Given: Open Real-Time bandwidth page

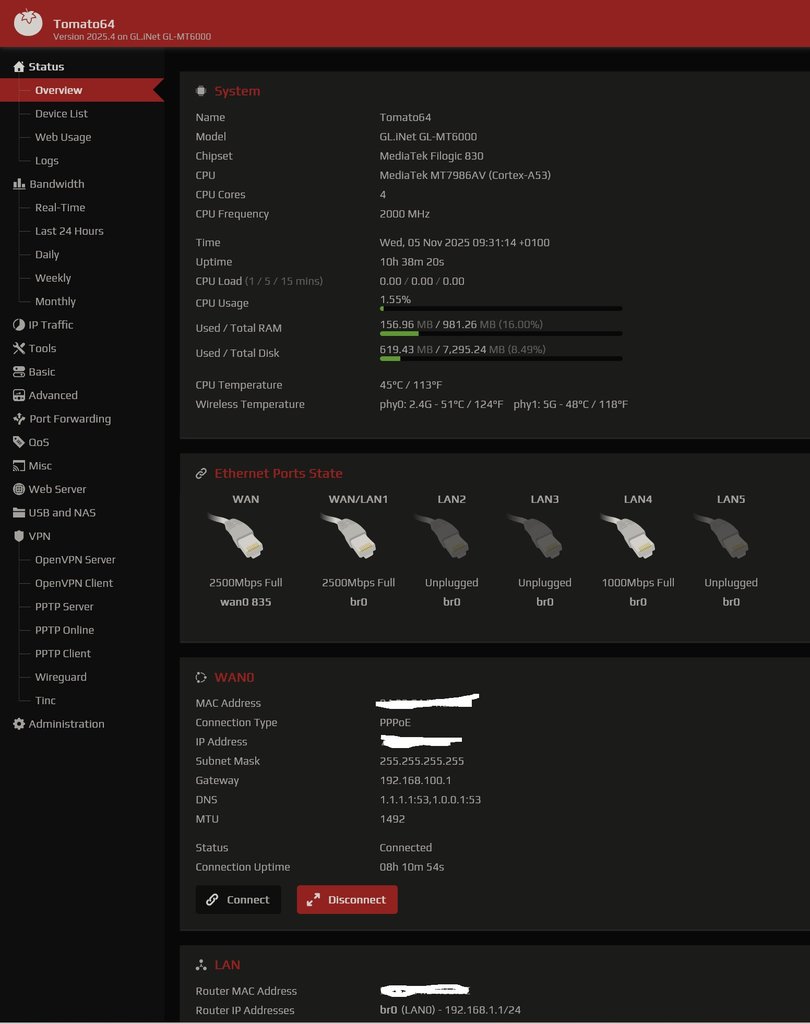Looking at the screenshot, I should 60,208.
